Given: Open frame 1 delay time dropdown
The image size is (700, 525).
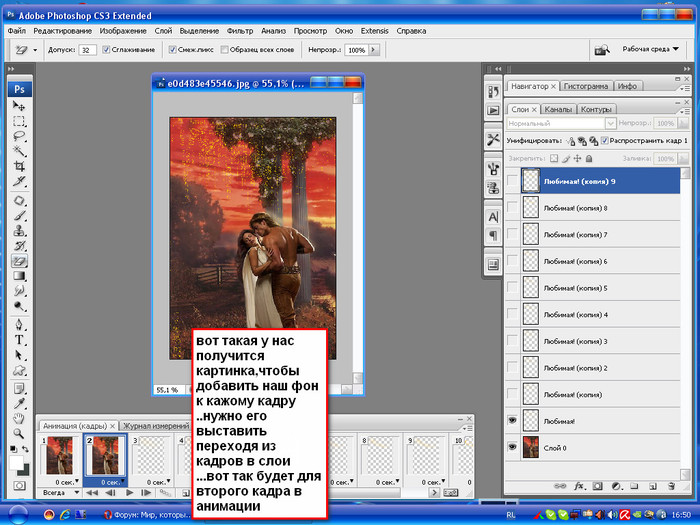Looking at the screenshot, I should pyautogui.click(x=77, y=481).
